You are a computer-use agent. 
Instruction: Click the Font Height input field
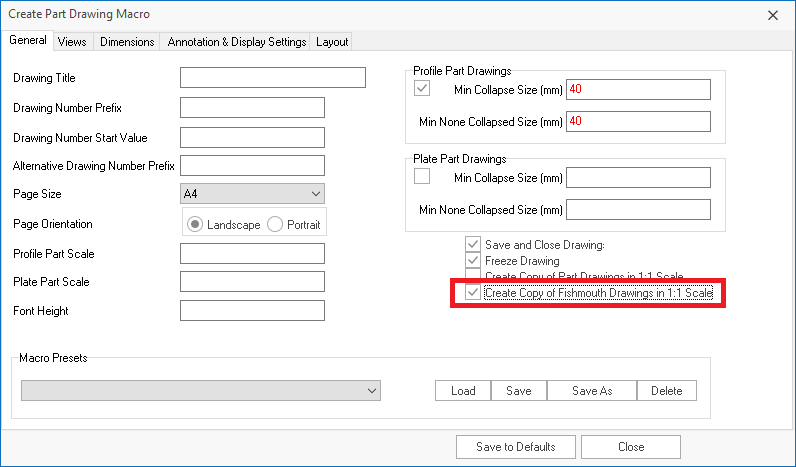(x=252, y=311)
